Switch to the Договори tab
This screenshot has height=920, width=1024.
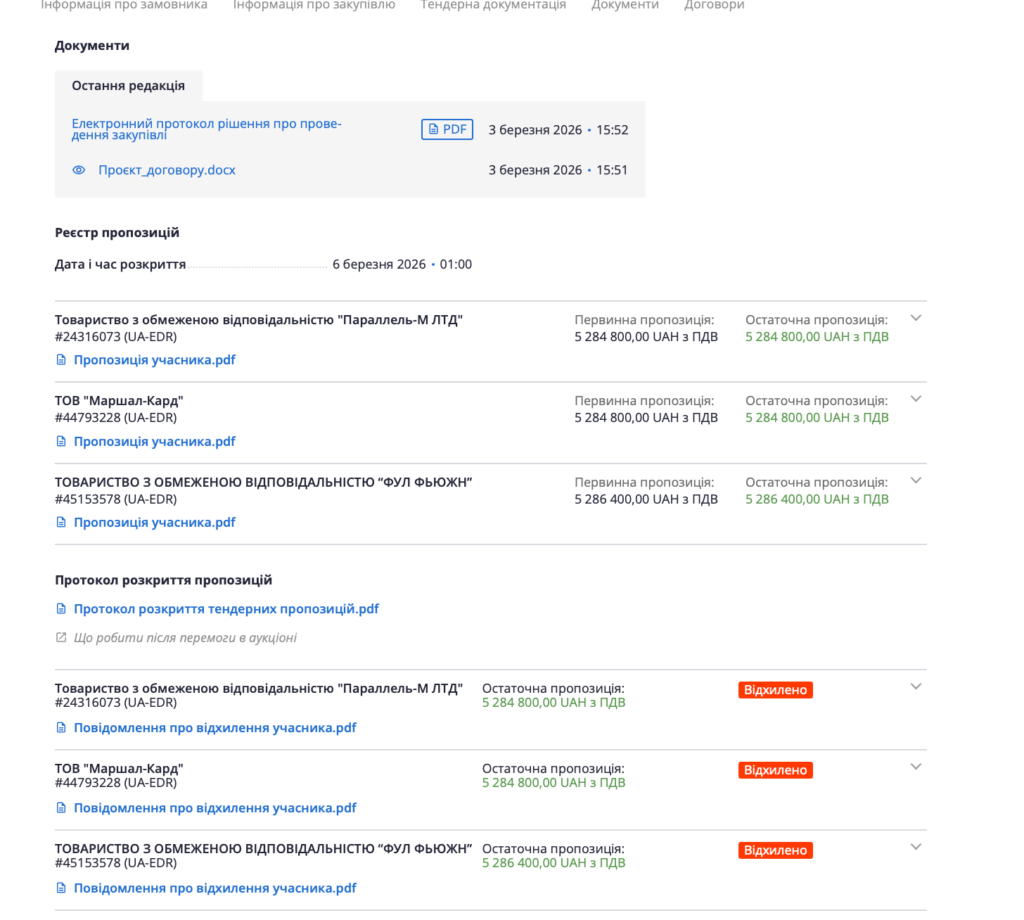[714, 5]
